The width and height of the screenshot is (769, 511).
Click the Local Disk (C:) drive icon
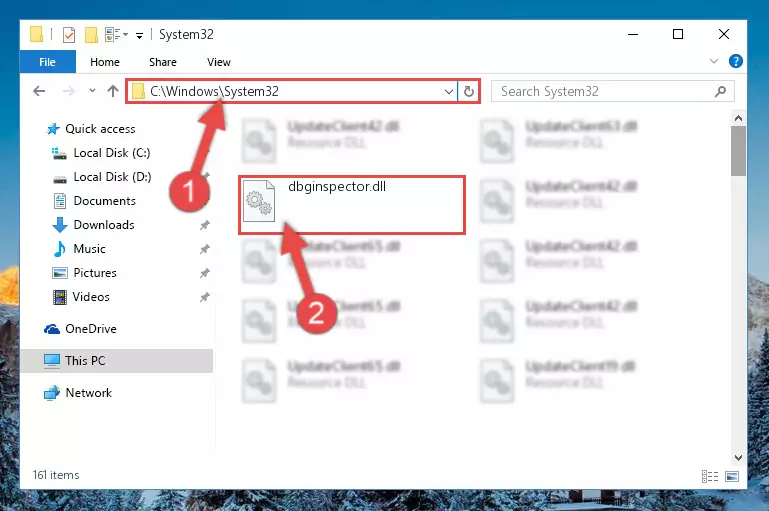(59, 153)
